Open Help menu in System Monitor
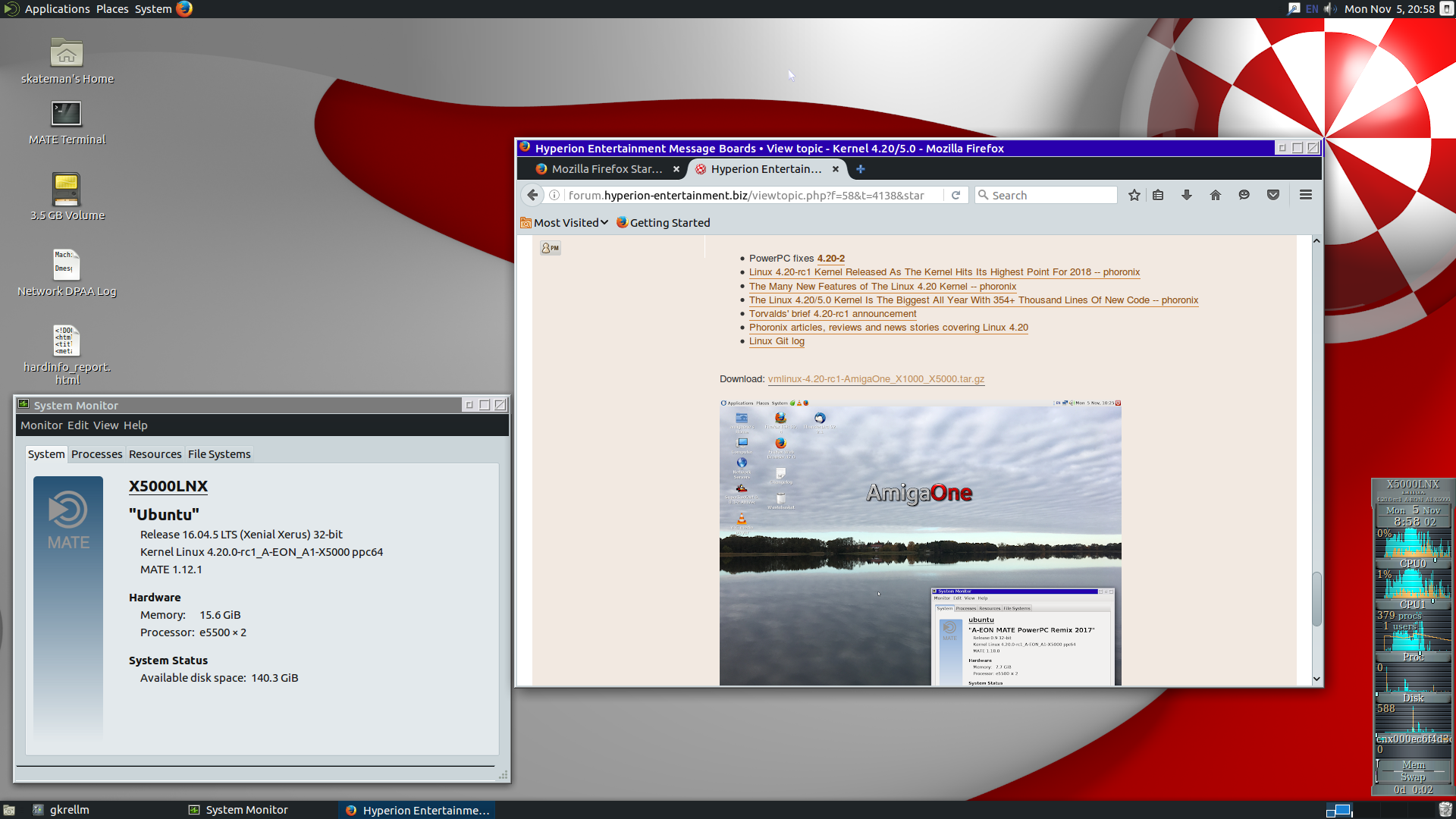 136,425
